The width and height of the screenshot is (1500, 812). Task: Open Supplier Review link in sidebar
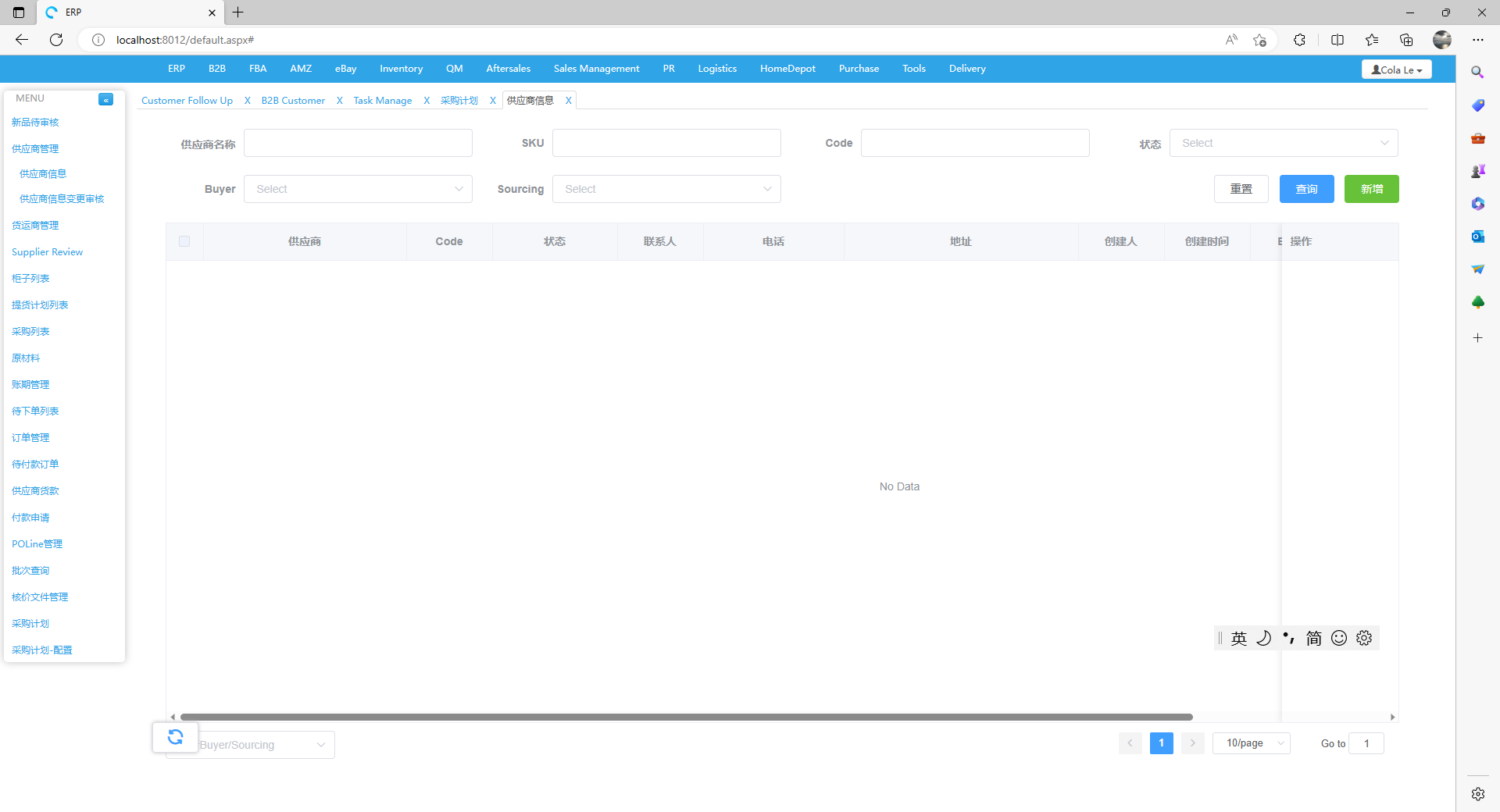coord(47,252)
